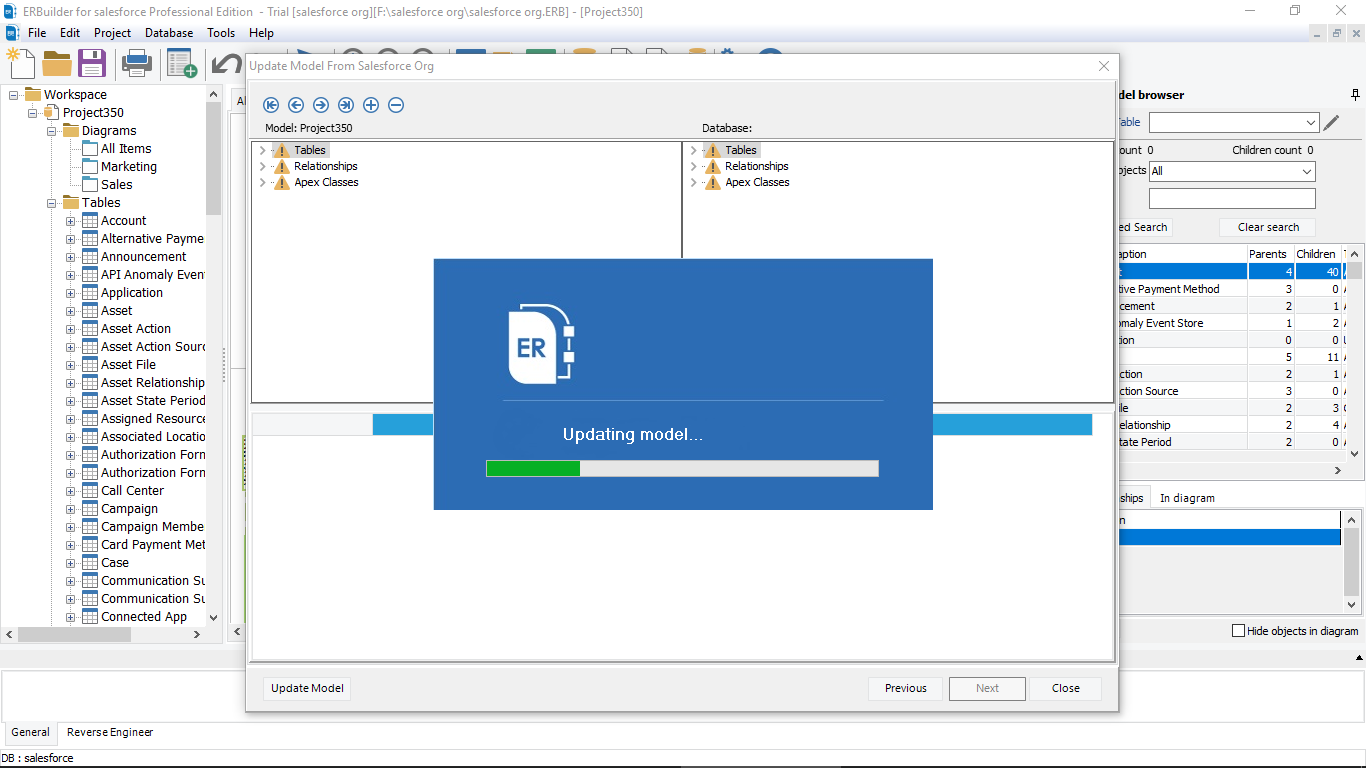Click the Add table toolbar icon

(x=182, y=64)
